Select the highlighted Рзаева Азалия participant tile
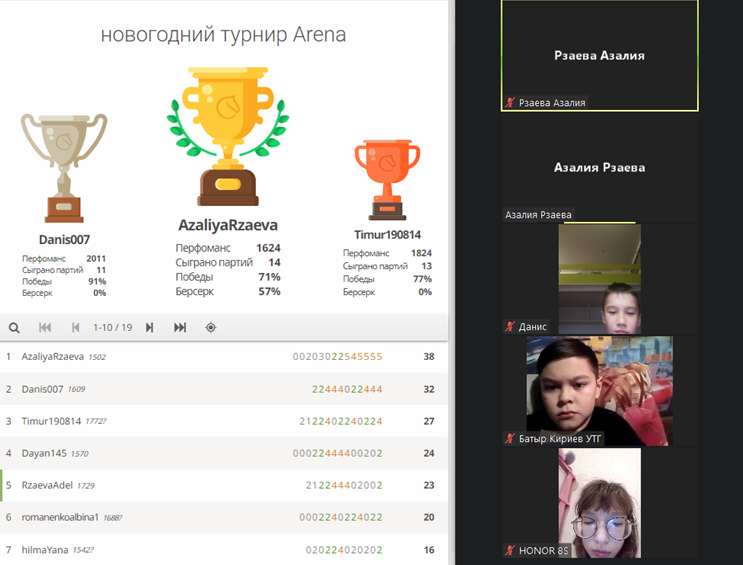Image resolution: width=743 pixels, height=565 pixels. (599, 55)
